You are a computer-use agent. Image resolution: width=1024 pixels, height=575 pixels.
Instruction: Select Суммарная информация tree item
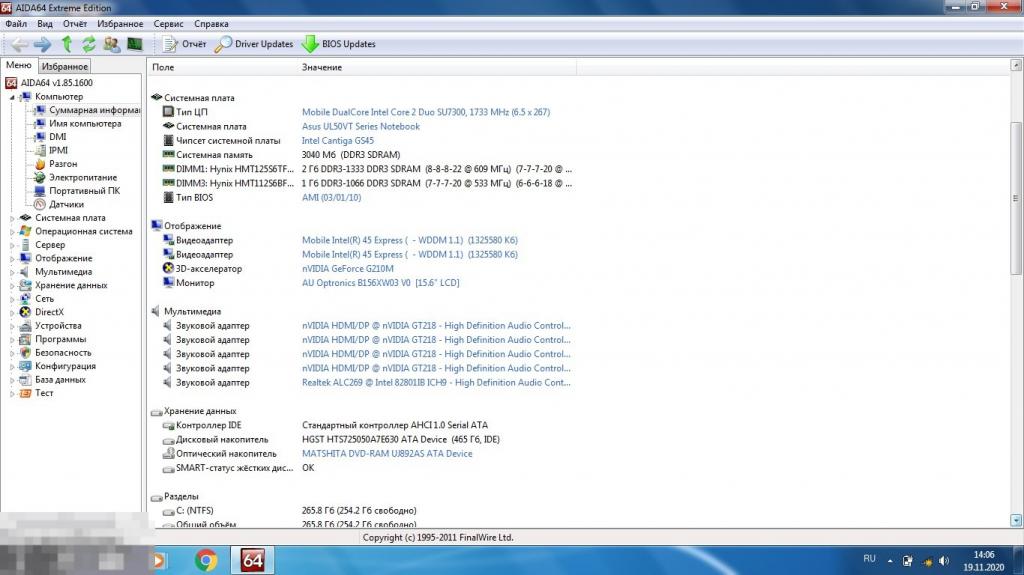(95, 110)
